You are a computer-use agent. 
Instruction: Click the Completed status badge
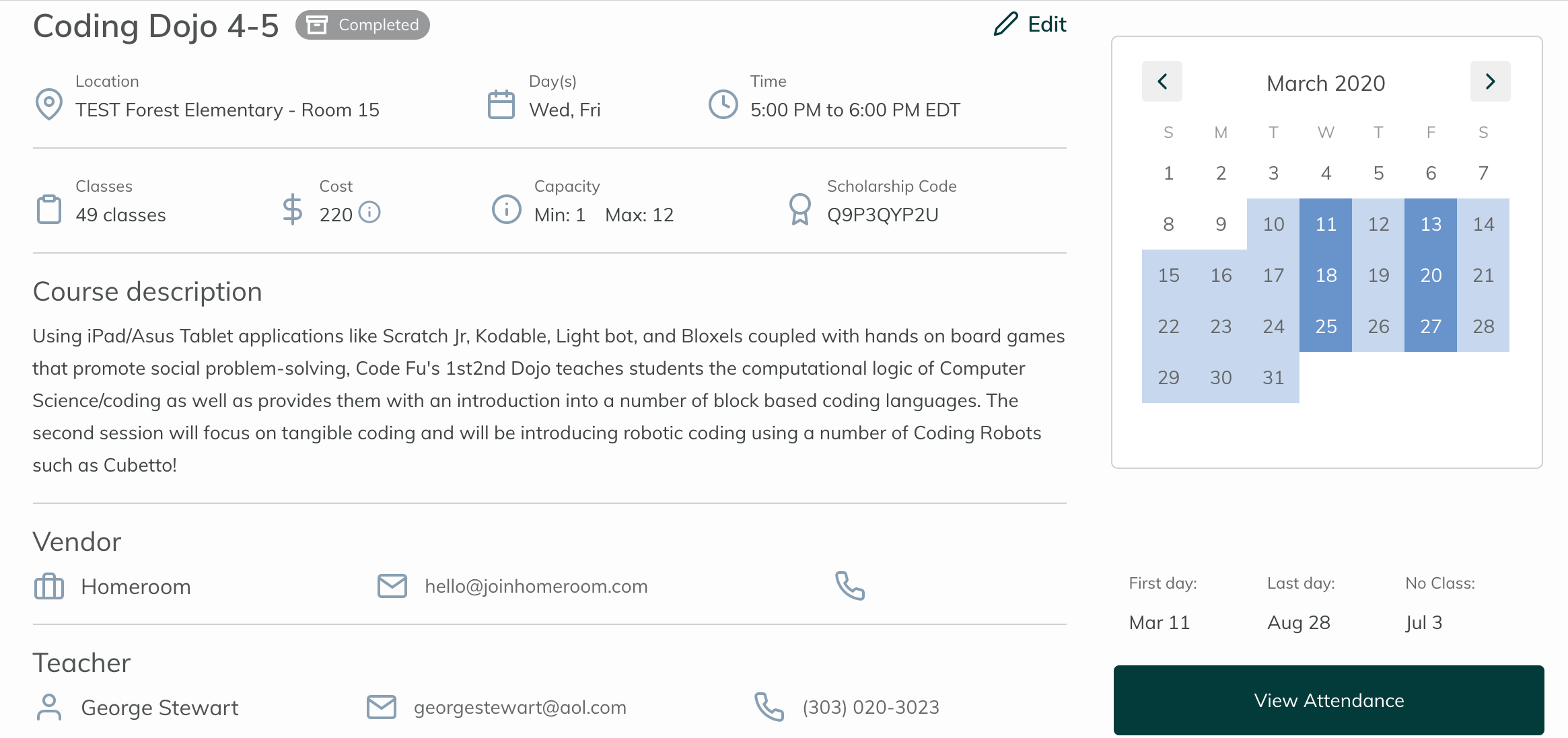point(363,25)
